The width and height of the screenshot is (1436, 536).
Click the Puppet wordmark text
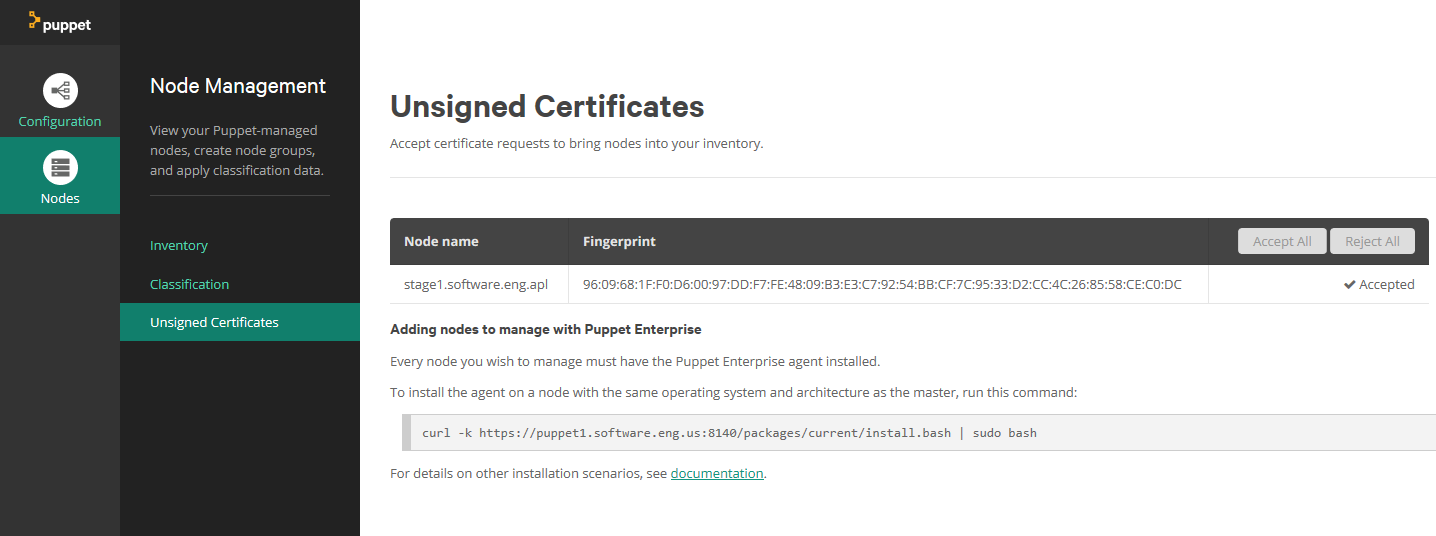[x=67, y=25]
